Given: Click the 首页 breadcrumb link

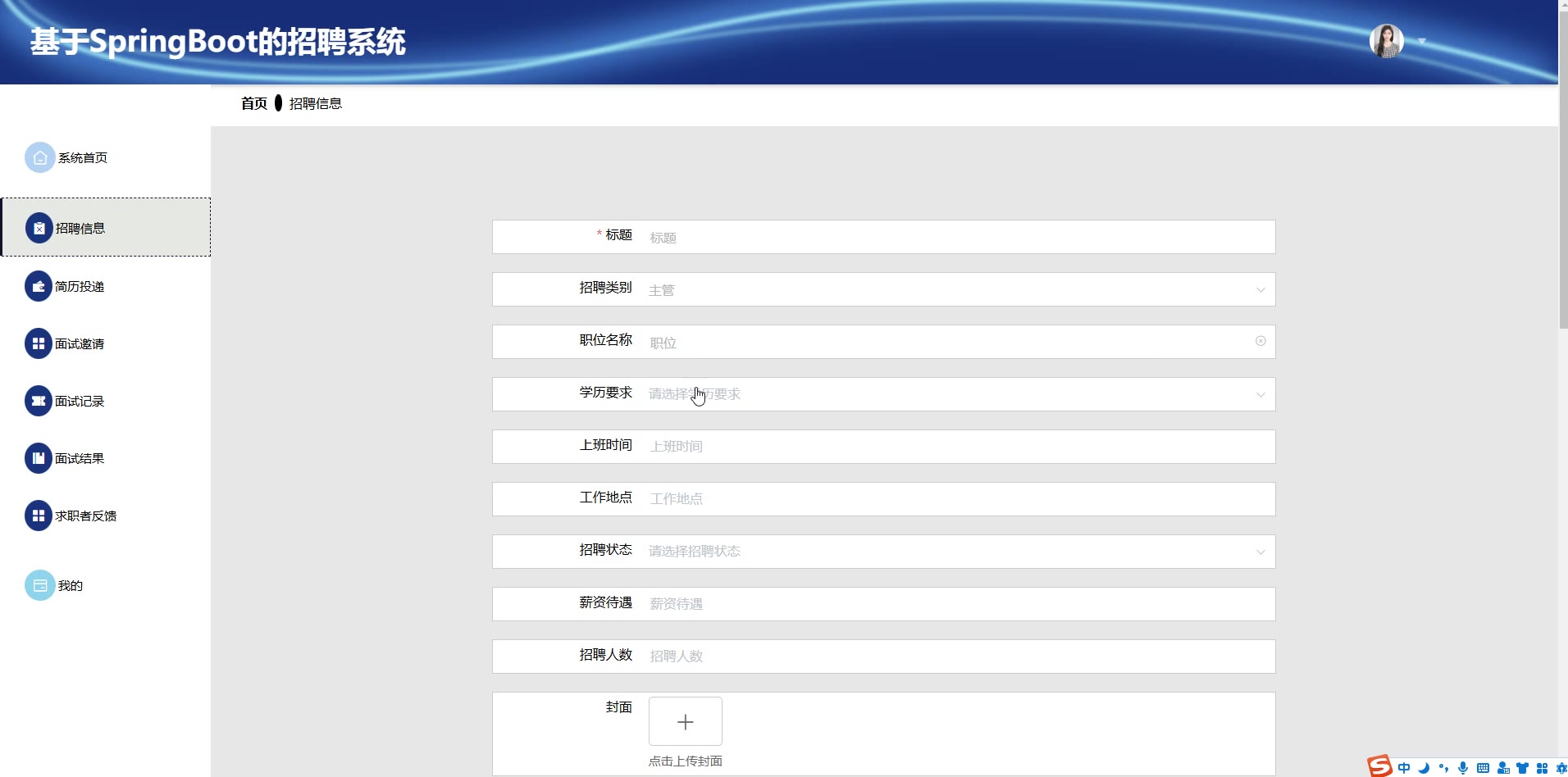Looking at the screenshot, I should click(254, 103).
